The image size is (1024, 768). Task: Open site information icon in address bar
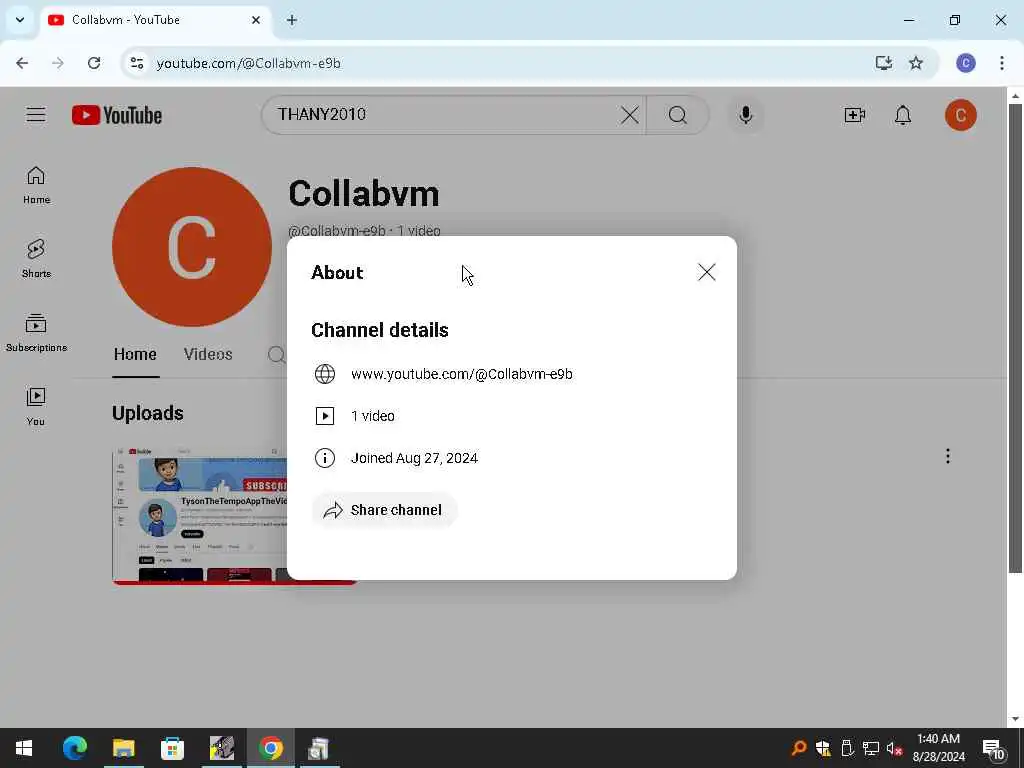tap(136, 63)
